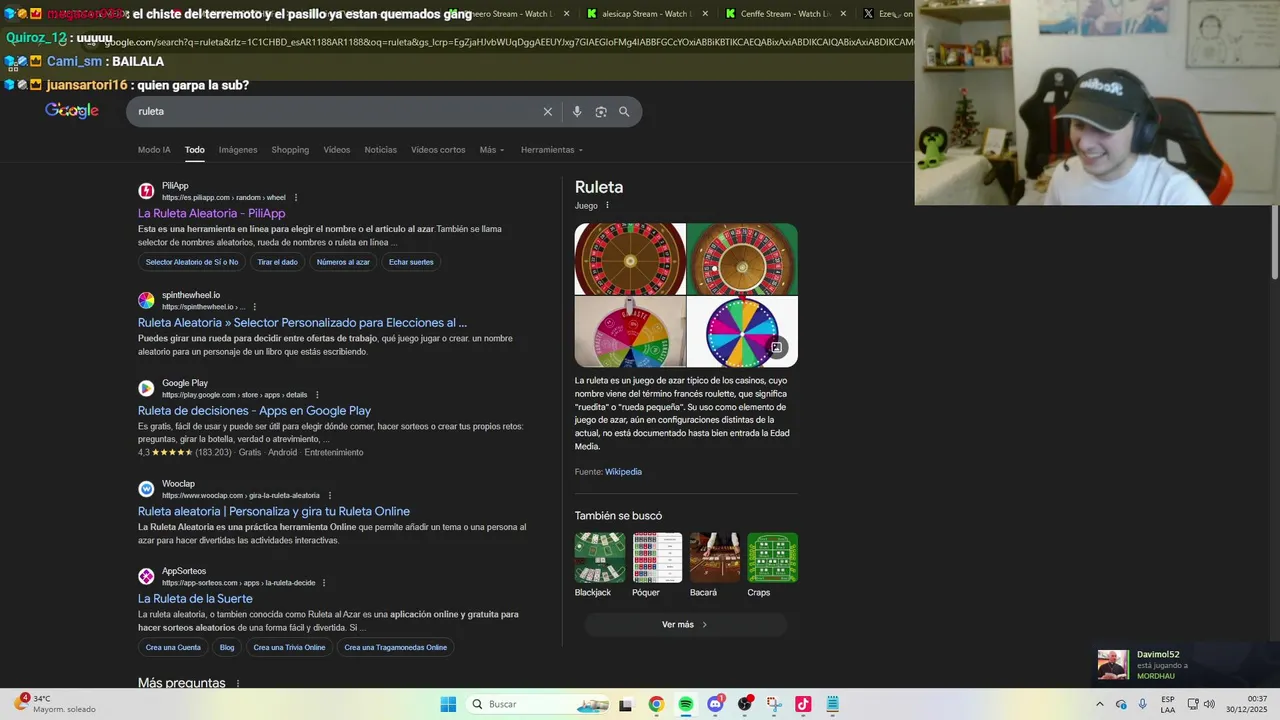Image resolution: width=1280 pixels, height=720 pixels.
Task: Open Ruleta de decisiones Google Play result
Action: tap(254, 411)
